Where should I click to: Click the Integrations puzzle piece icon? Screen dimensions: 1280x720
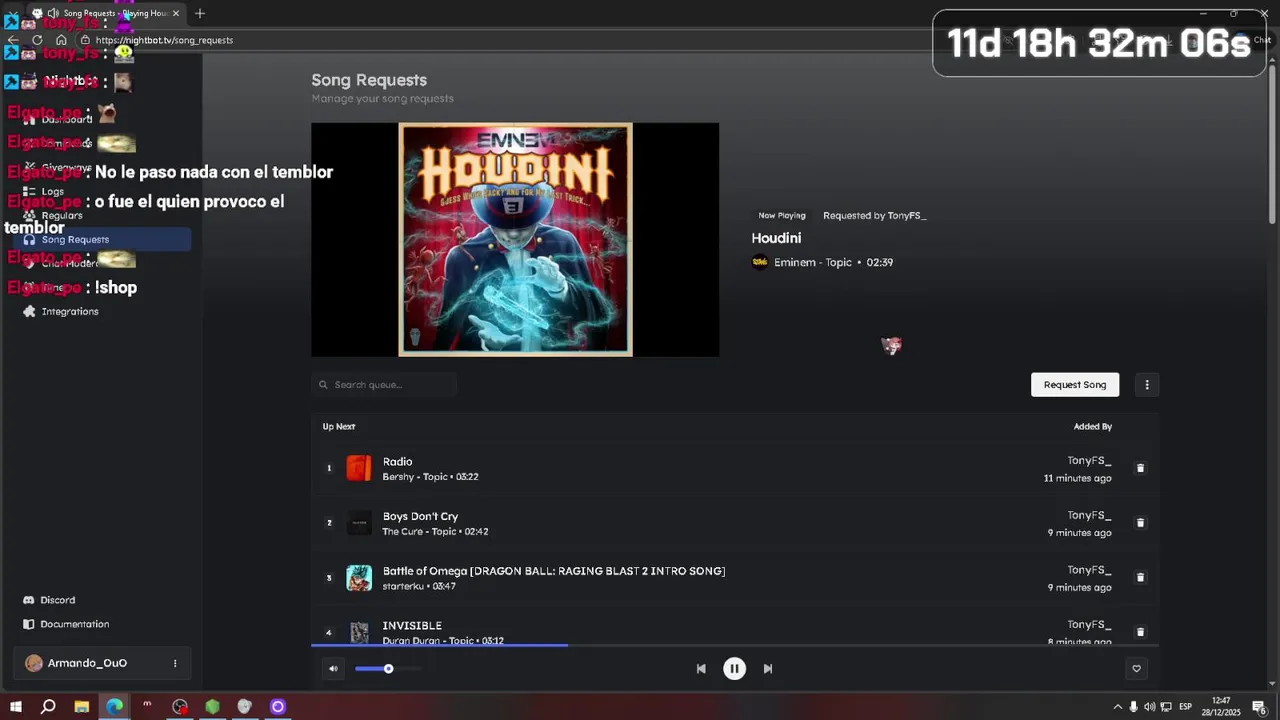pos(29,311)
